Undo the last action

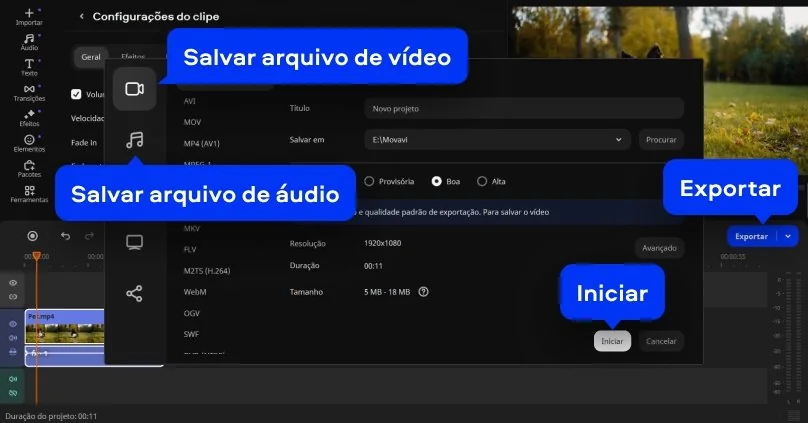pos(65,236)
